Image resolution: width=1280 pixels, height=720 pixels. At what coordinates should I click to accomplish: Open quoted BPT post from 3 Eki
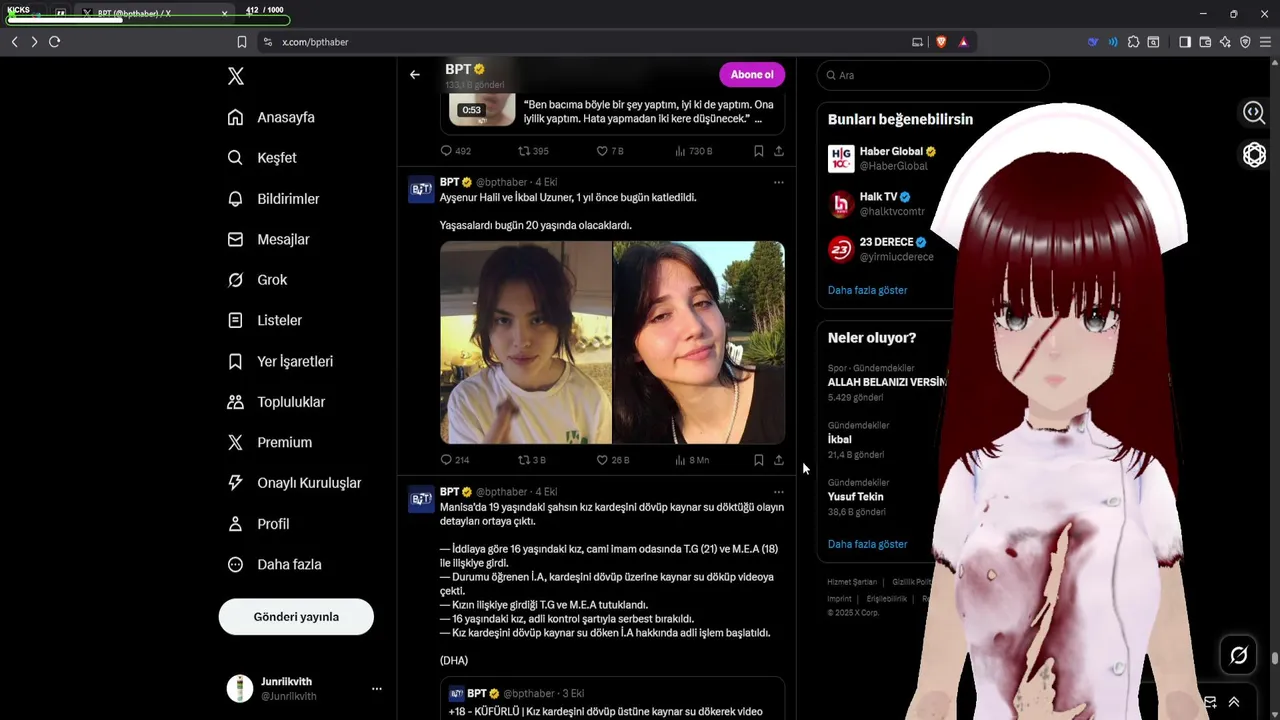click(x=612, y=699)
